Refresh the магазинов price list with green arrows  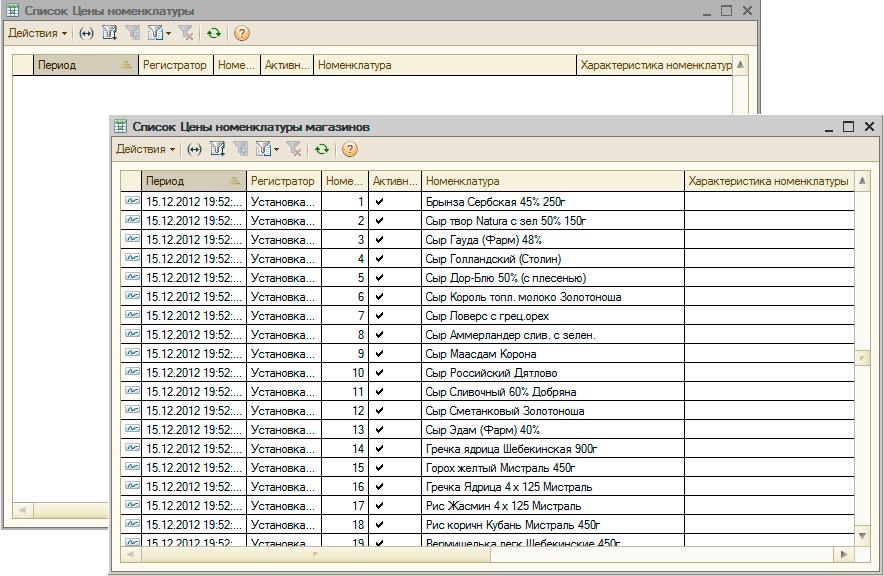point(321,149)
